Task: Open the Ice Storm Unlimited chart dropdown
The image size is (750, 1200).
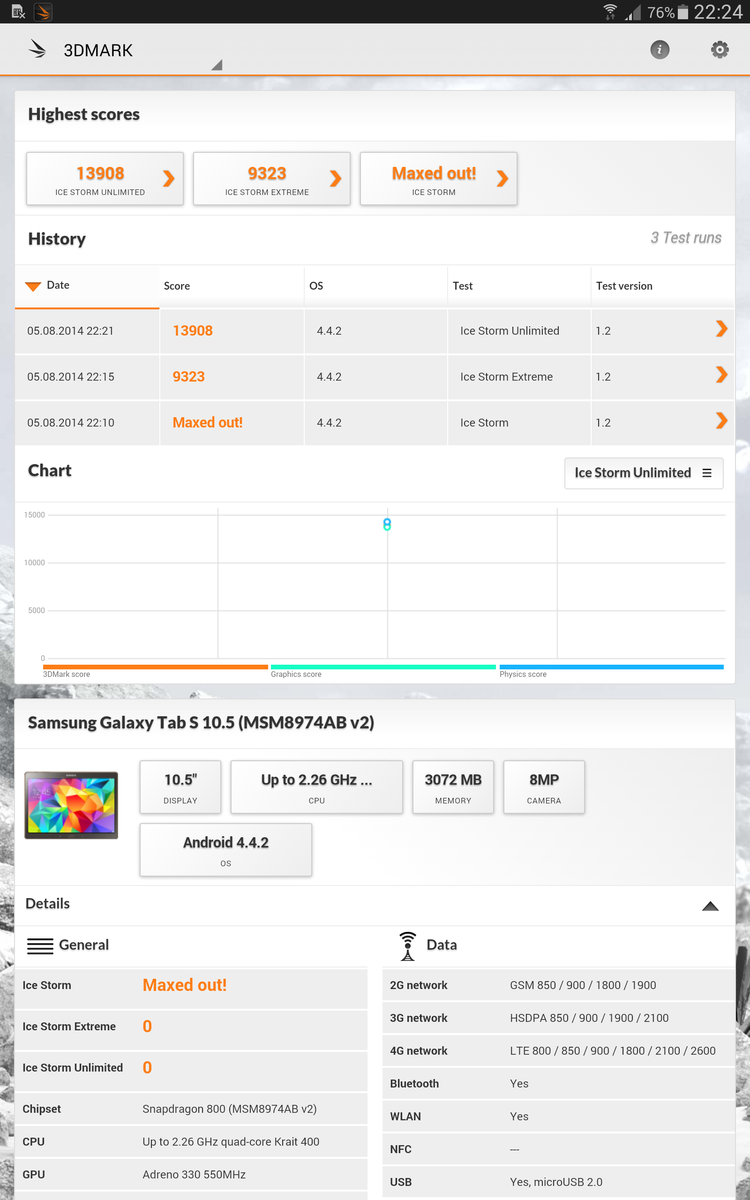Action: (x=644, y=473)
